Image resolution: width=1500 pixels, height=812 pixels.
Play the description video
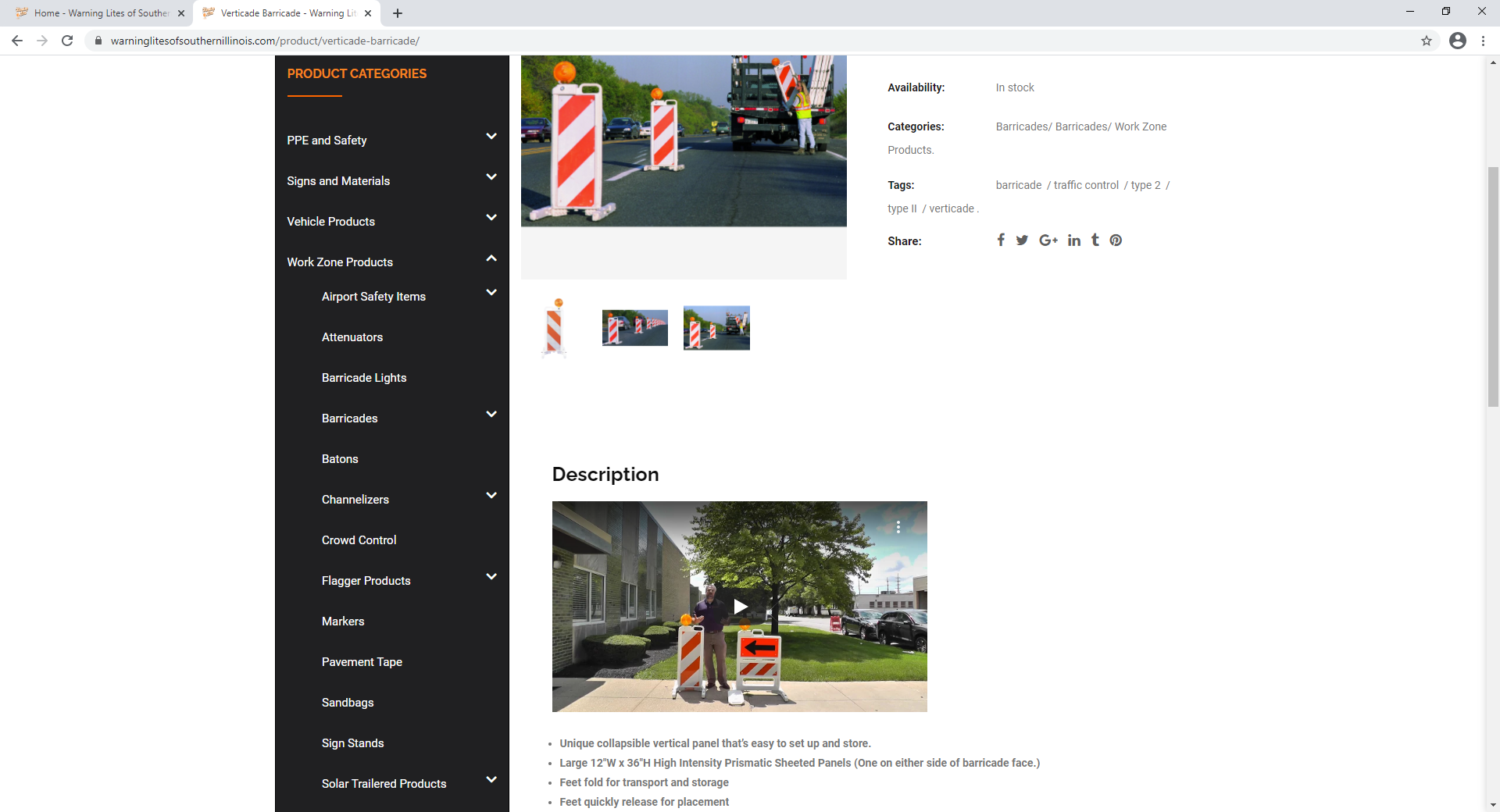pyautogui.click(x=740, y=607)
